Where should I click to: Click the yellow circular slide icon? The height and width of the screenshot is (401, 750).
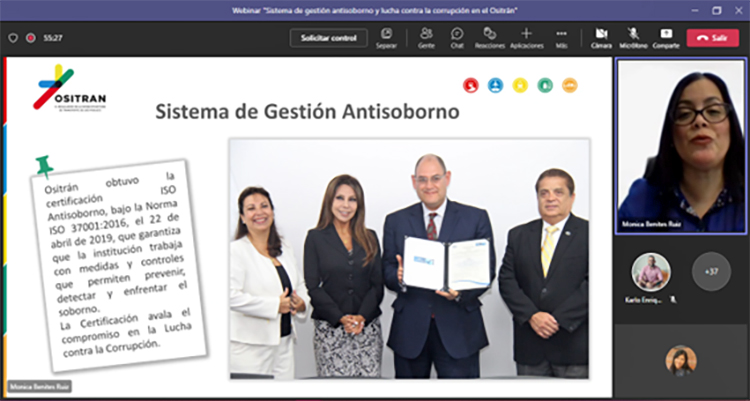(x=520, y=86)
